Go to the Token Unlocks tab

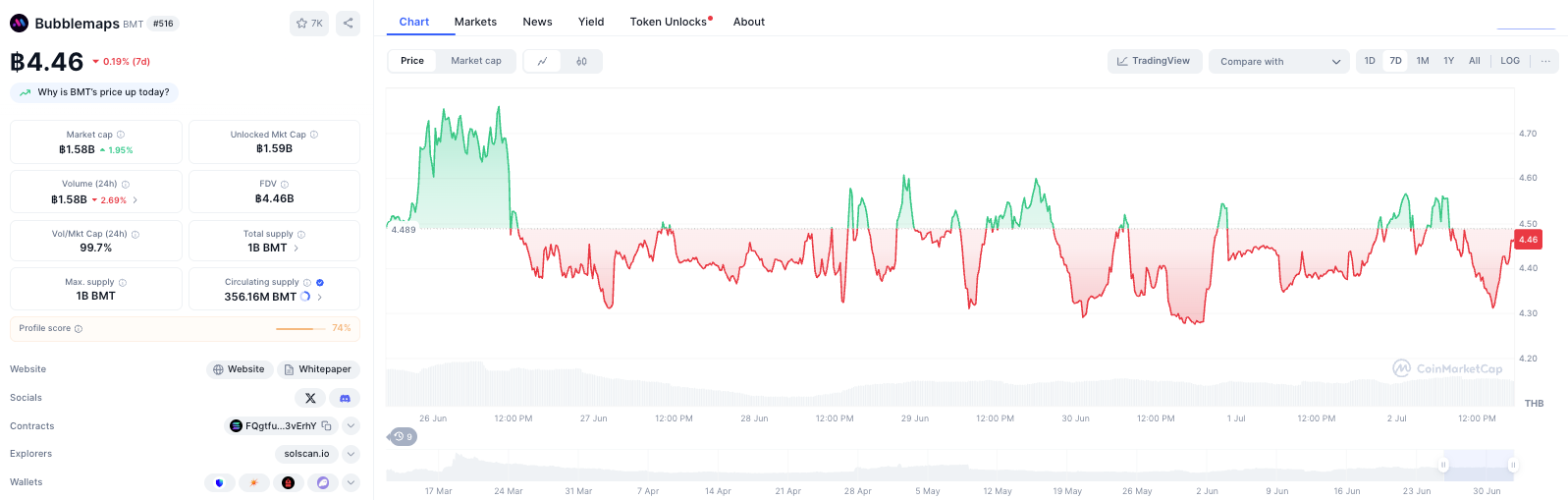tap(671, 22)
